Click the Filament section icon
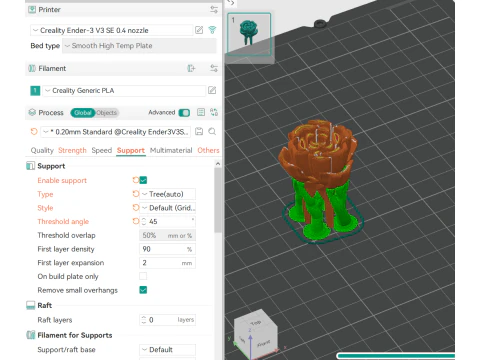The width and height of the screenshot is (480, 360). [32, 68]
